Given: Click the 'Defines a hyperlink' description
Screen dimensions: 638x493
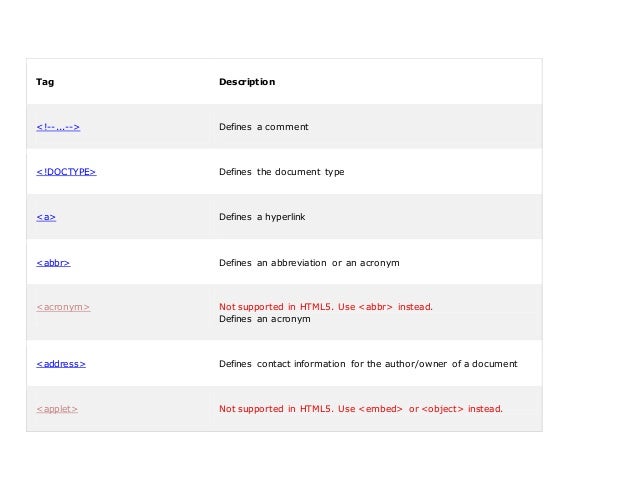Looking at the screenshot, I should tap(262, 217).
